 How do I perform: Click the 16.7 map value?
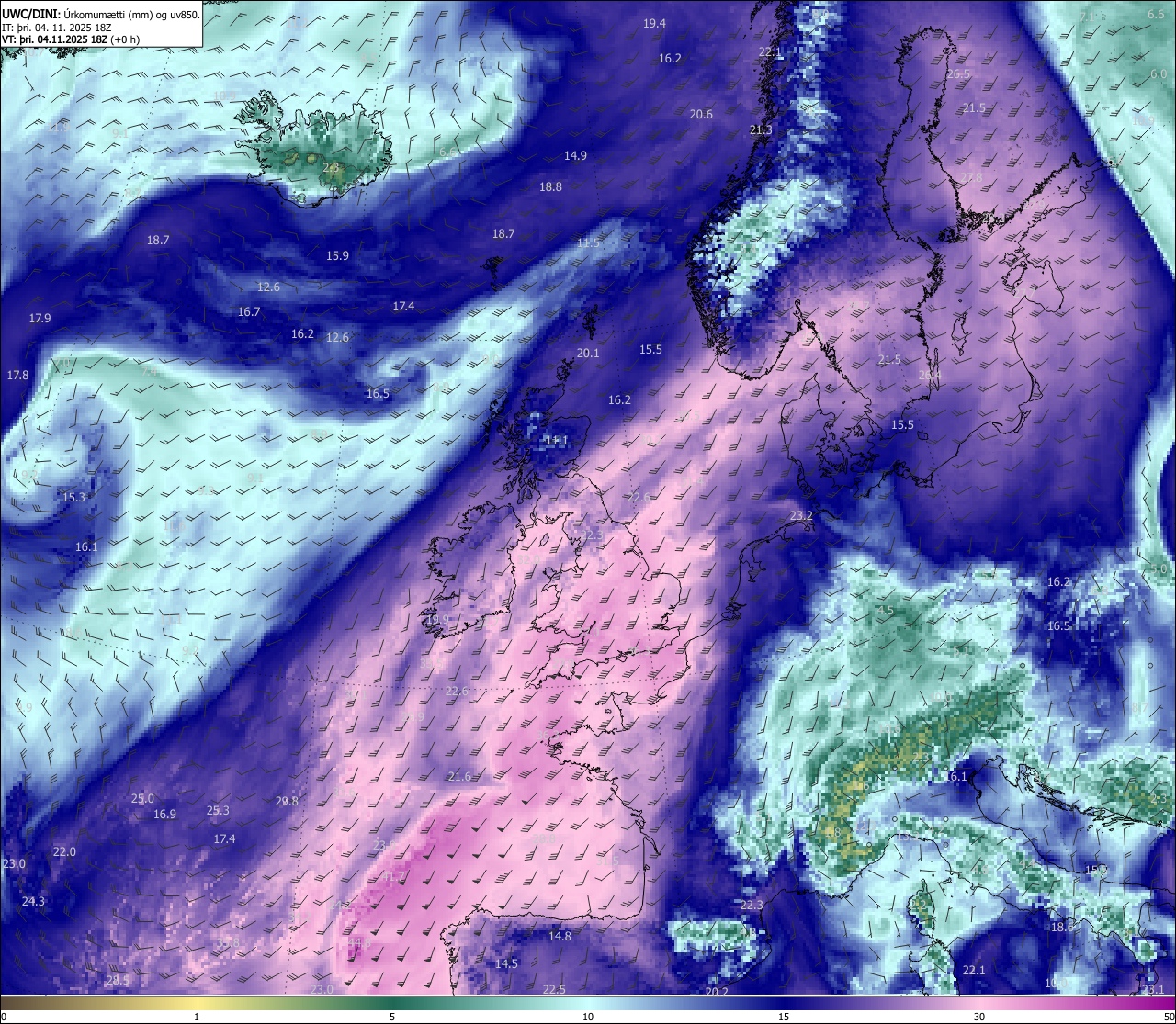point(249,312)
